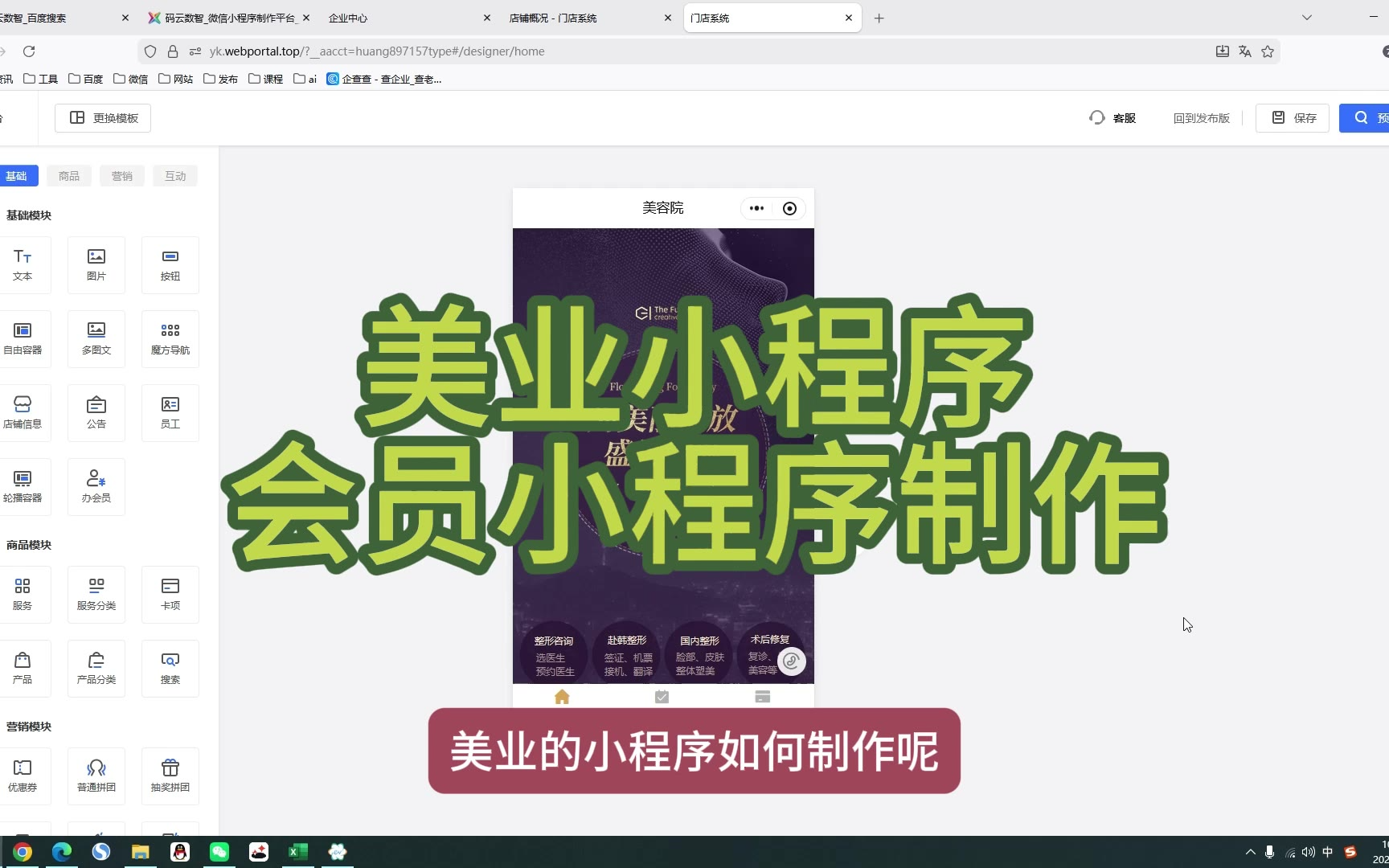Add the 服务分类 service category module

pos(96,594)
